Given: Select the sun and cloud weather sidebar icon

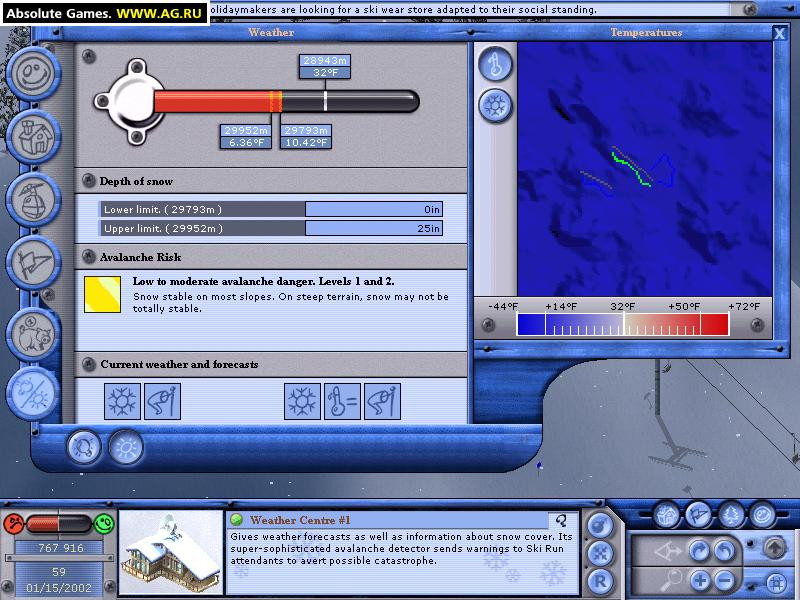Looking at the screenshot, I should coord(33,393).
